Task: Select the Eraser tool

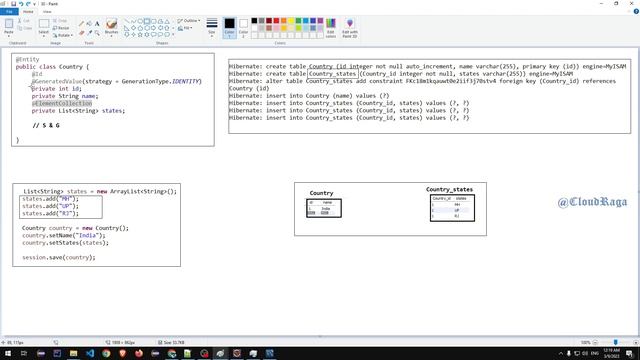Action: [81, 32]
